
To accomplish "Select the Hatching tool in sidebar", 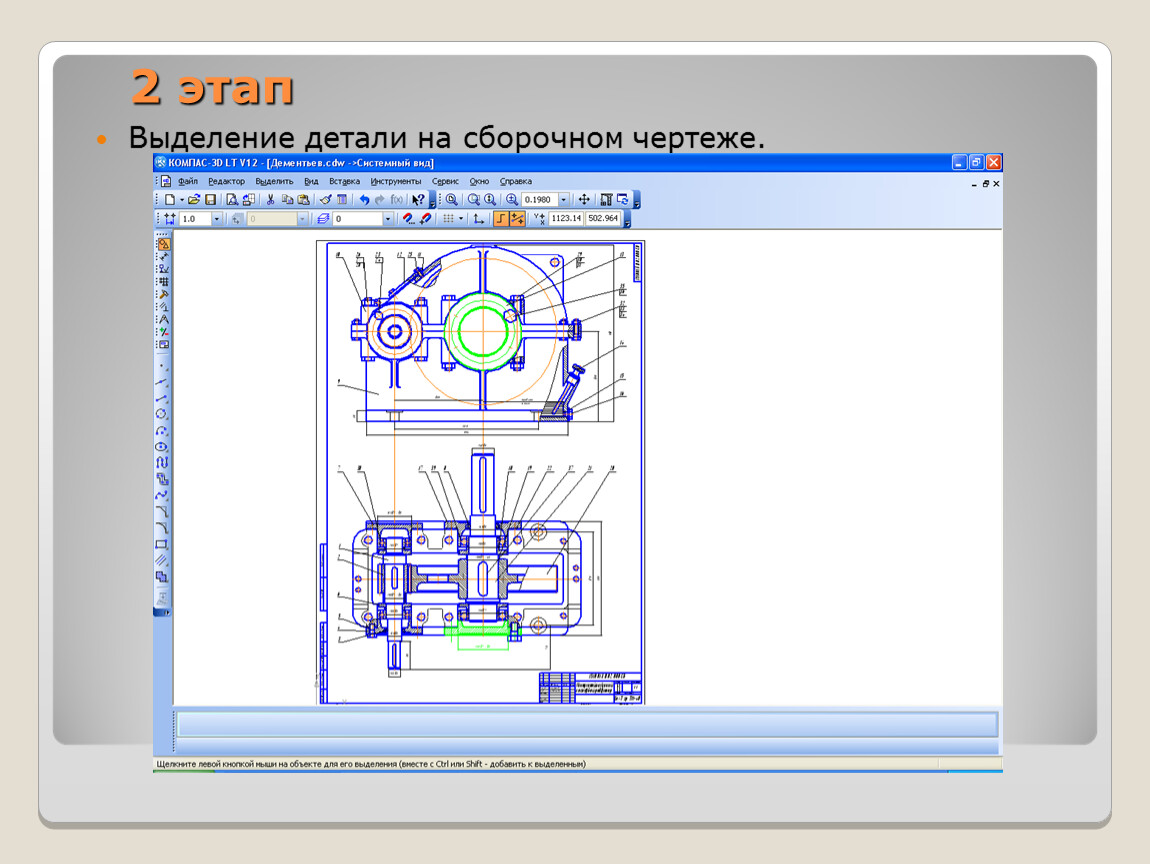I will [x=162, y=560].
